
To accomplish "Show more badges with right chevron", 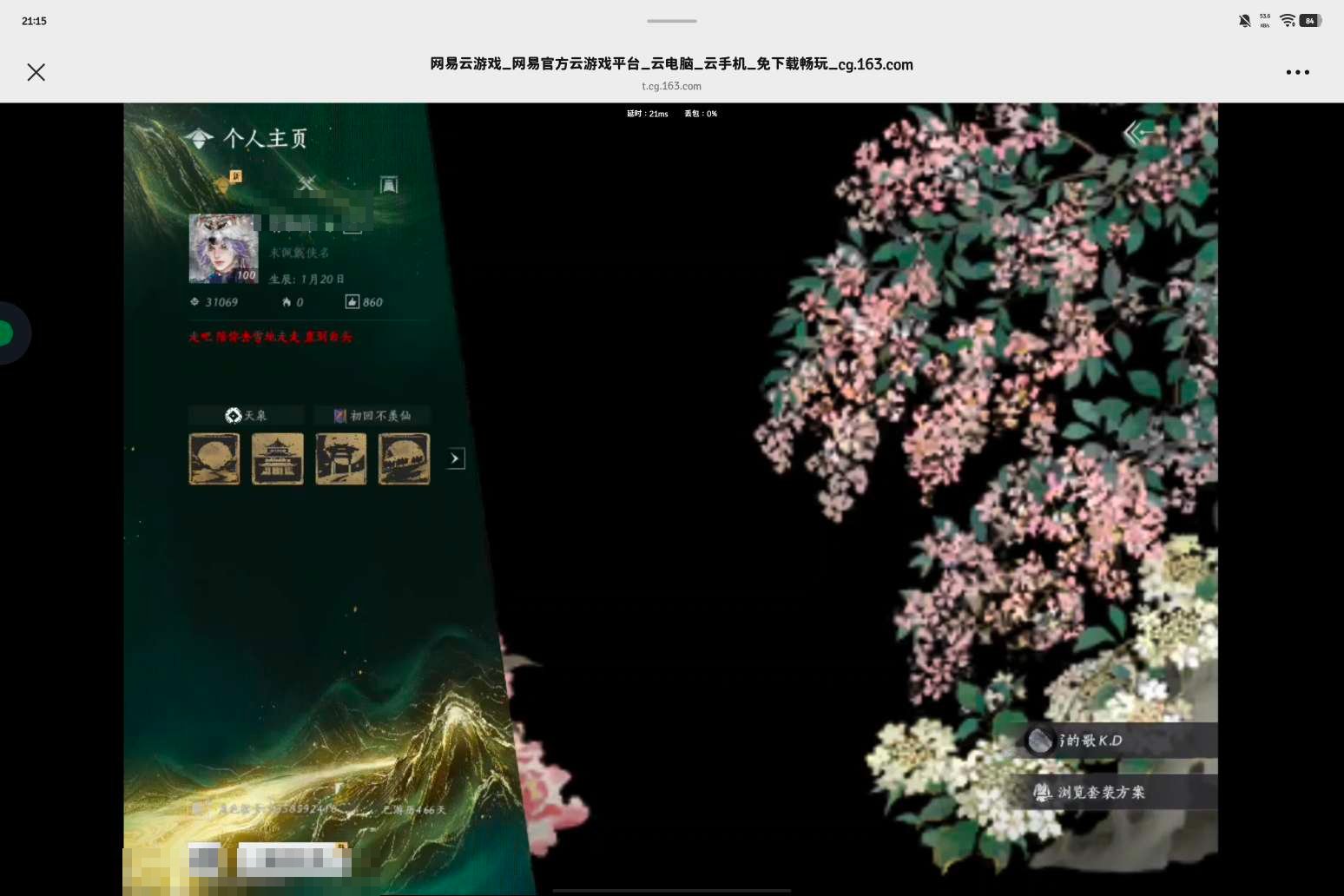I will coord(456,458).
